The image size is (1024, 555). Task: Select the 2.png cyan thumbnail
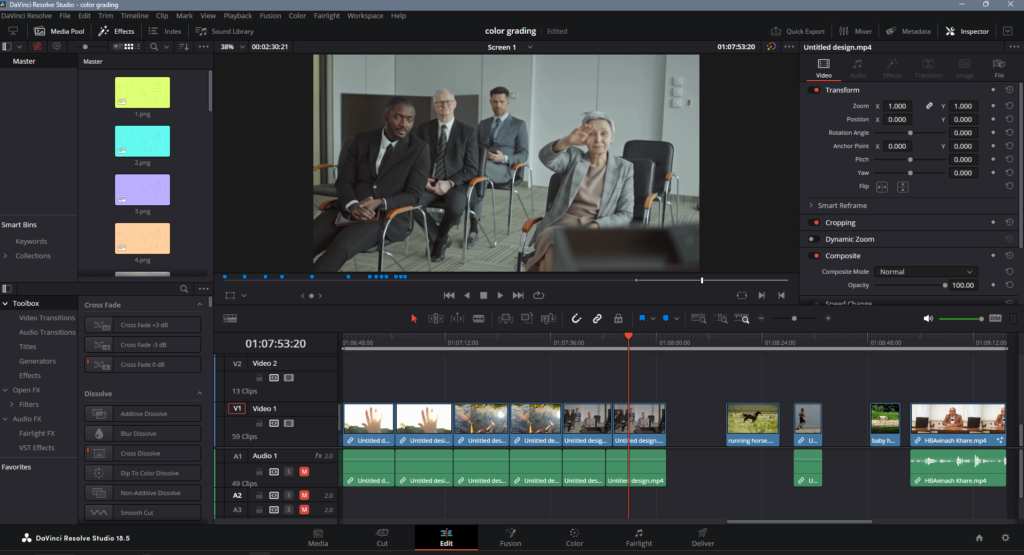(x=142, y=141)
